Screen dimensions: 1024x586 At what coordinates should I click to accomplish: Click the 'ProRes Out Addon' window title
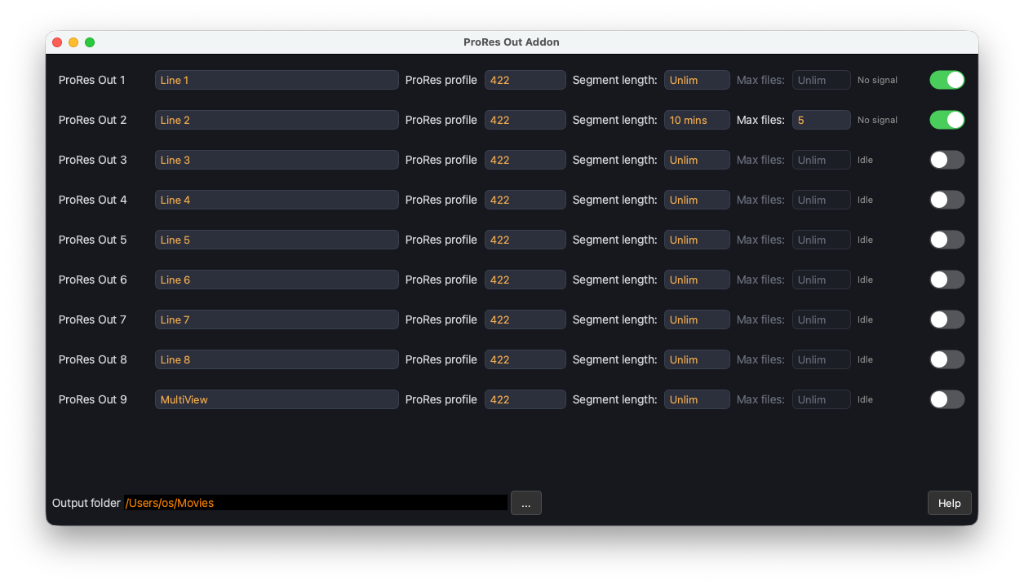[x=511, y=42]
